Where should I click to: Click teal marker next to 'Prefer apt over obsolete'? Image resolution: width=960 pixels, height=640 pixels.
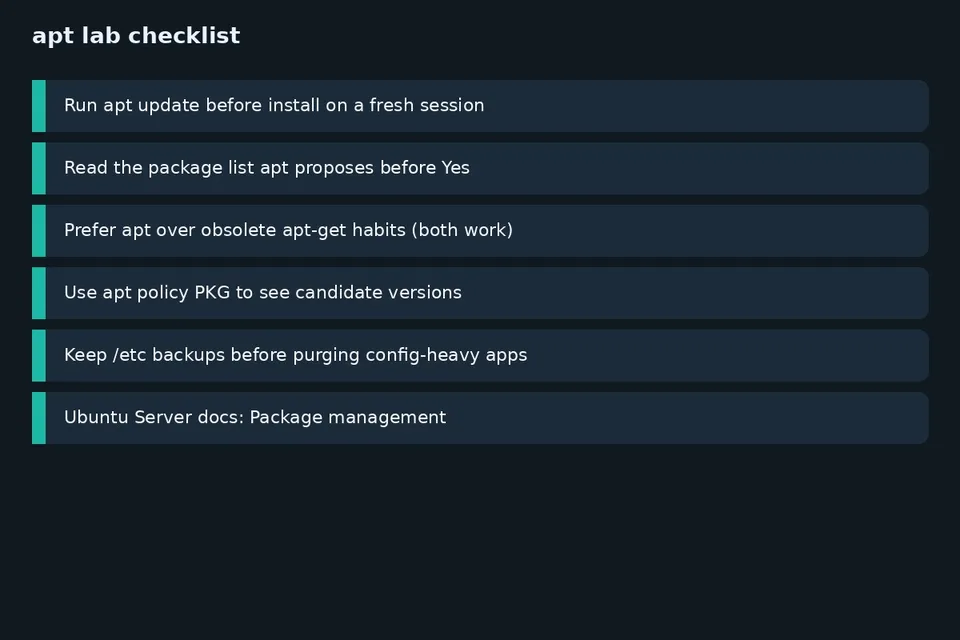pos(39,231)
